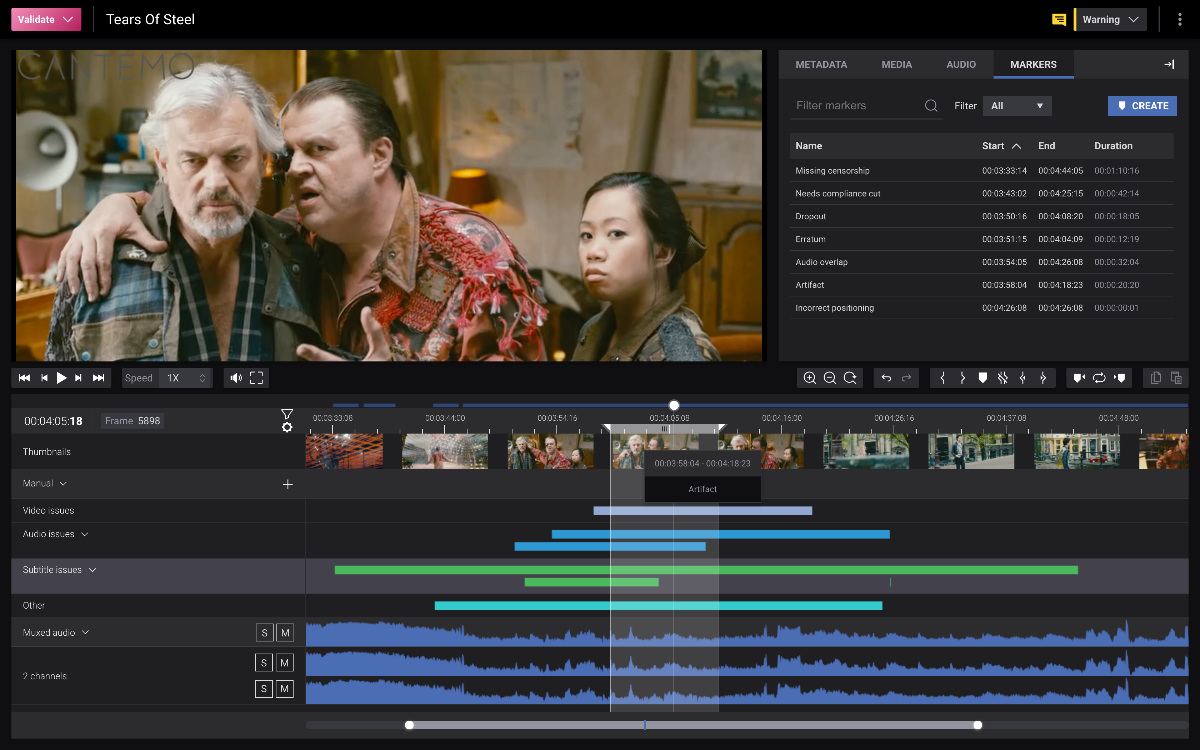The image size is (1200, 750).
Task: Focus the Filter markers search field
Action: click(x=866, y=105)
